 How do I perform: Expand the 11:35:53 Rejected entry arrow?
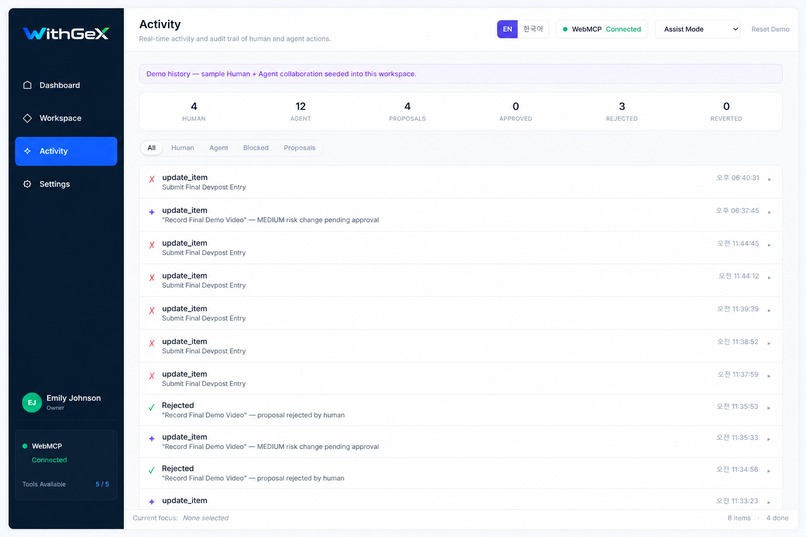coord(770,408)
